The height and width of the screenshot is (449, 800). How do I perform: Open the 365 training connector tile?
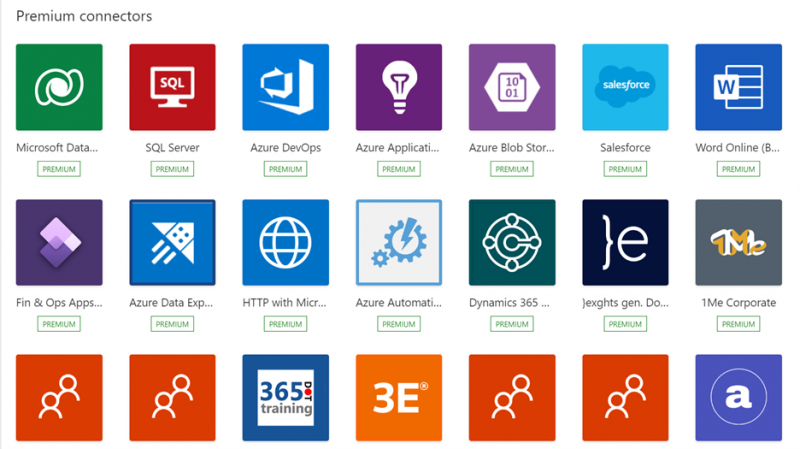[x=285, y=397]
